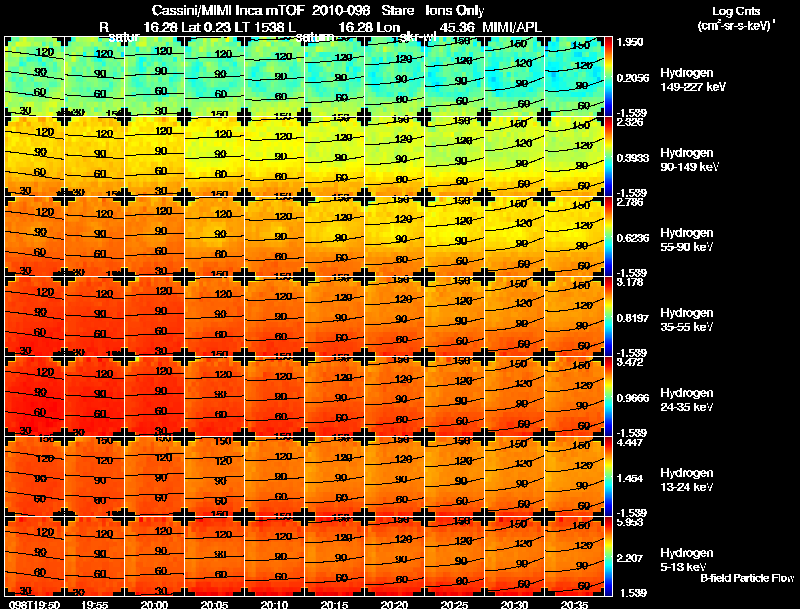Click the Hydrogen 90-149 keV color bar
800x609 pixels.
[x=608, y=157]
